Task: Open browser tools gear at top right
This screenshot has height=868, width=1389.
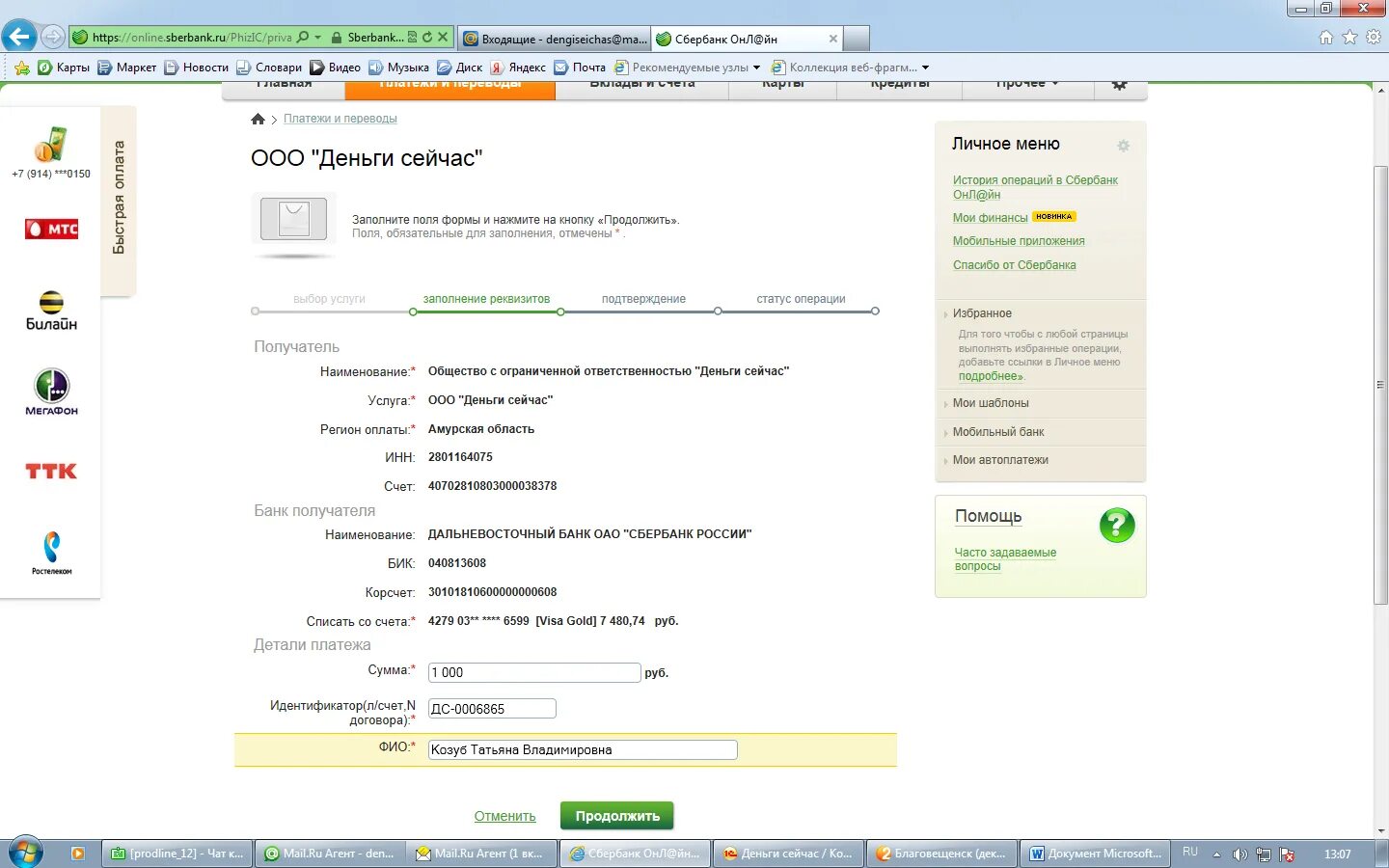Action: click(x=1373, y=38)
